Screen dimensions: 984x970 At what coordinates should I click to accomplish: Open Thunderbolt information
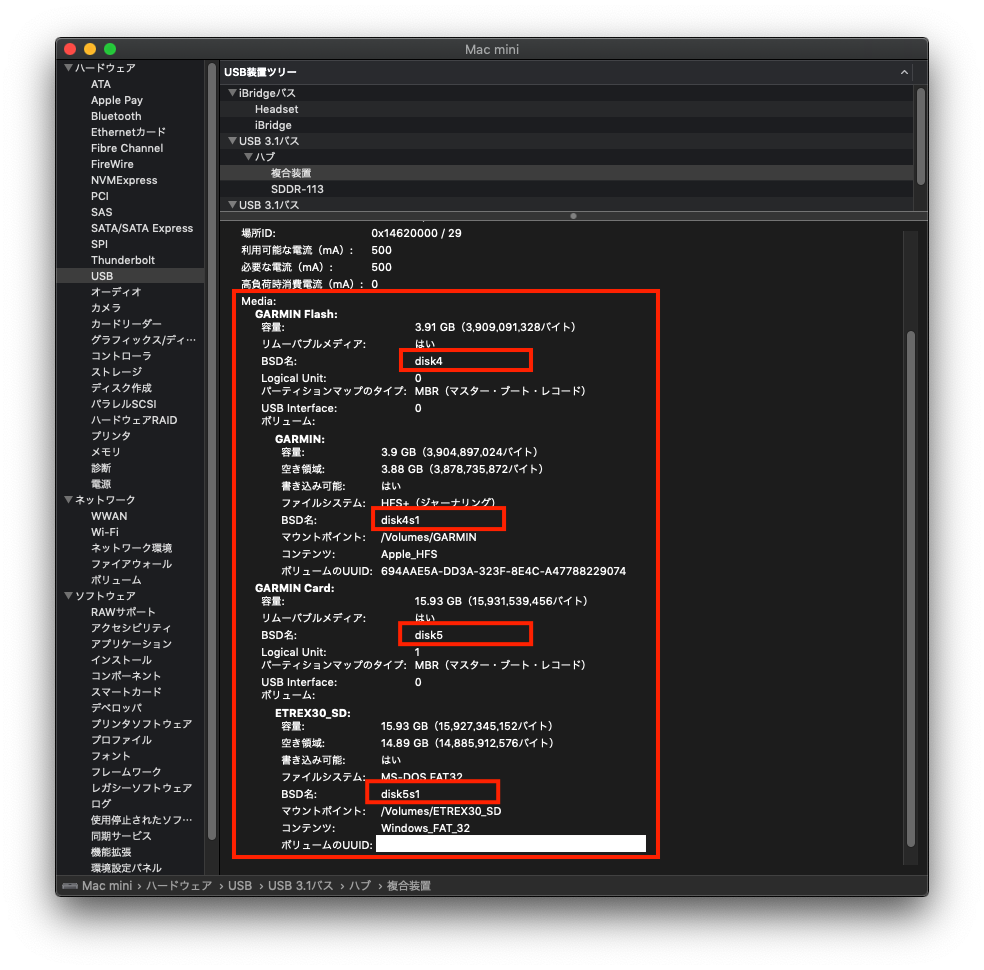tap(123, 260)
